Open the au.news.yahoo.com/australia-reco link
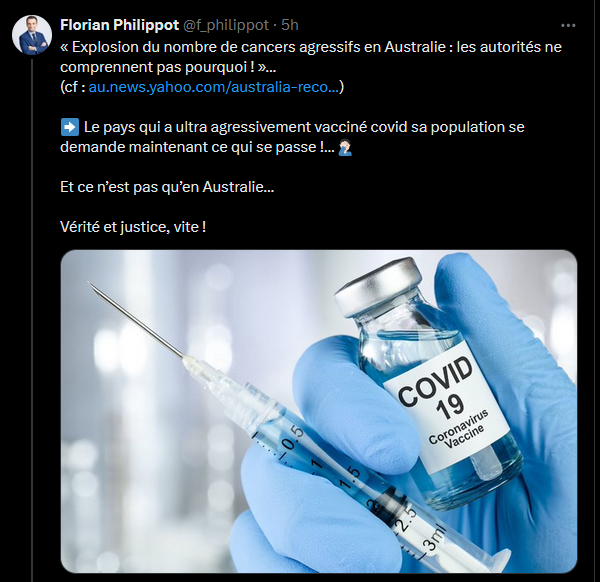The height and width of the screenshot is (582, 600). coord(214,87)
